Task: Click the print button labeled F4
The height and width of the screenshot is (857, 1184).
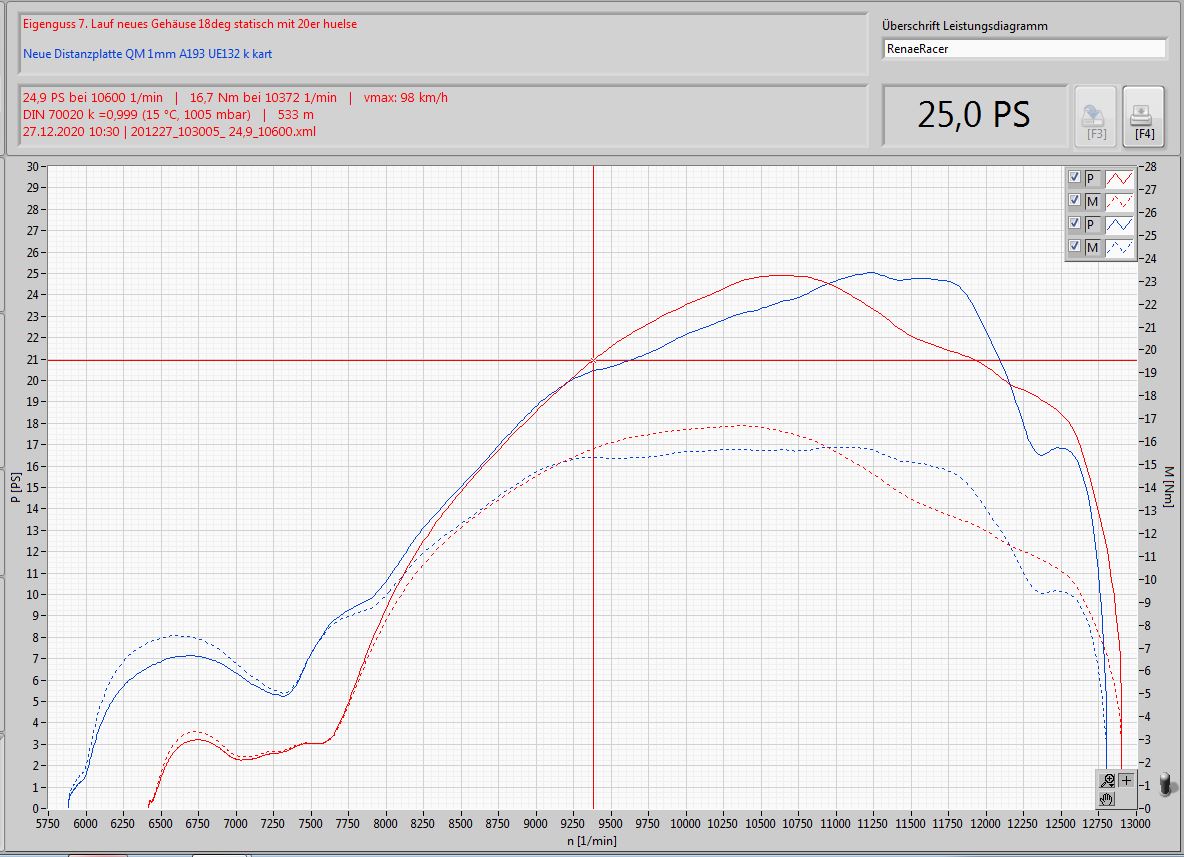Action: (1145, 116)
